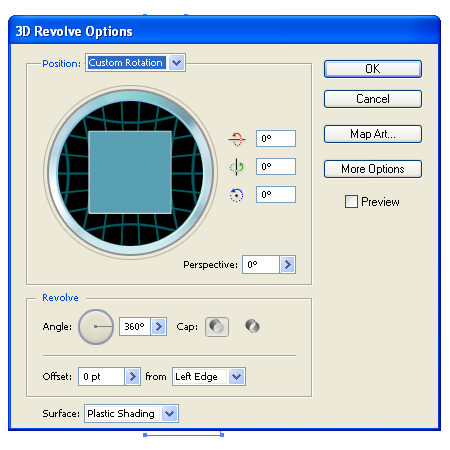Click the Offset pt input field
Screen dimensions: 450x450
(102, 377)
